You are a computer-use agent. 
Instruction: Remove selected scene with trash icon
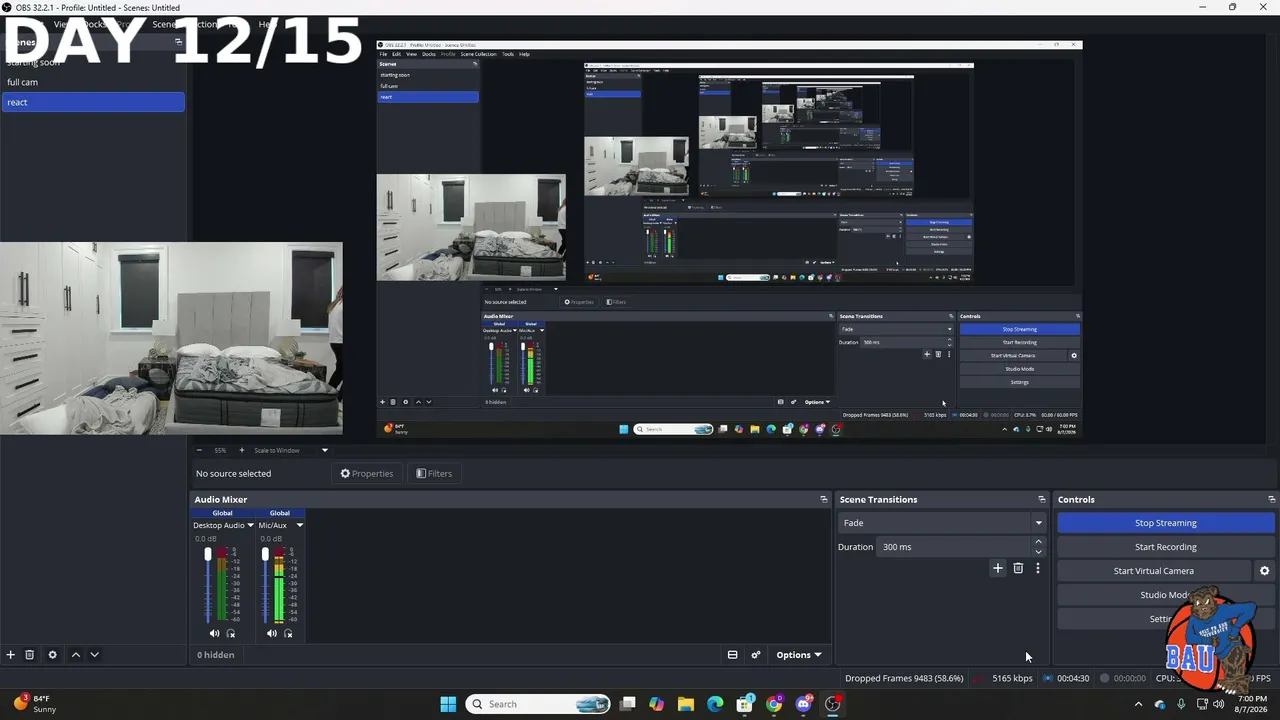pos(30,655)
